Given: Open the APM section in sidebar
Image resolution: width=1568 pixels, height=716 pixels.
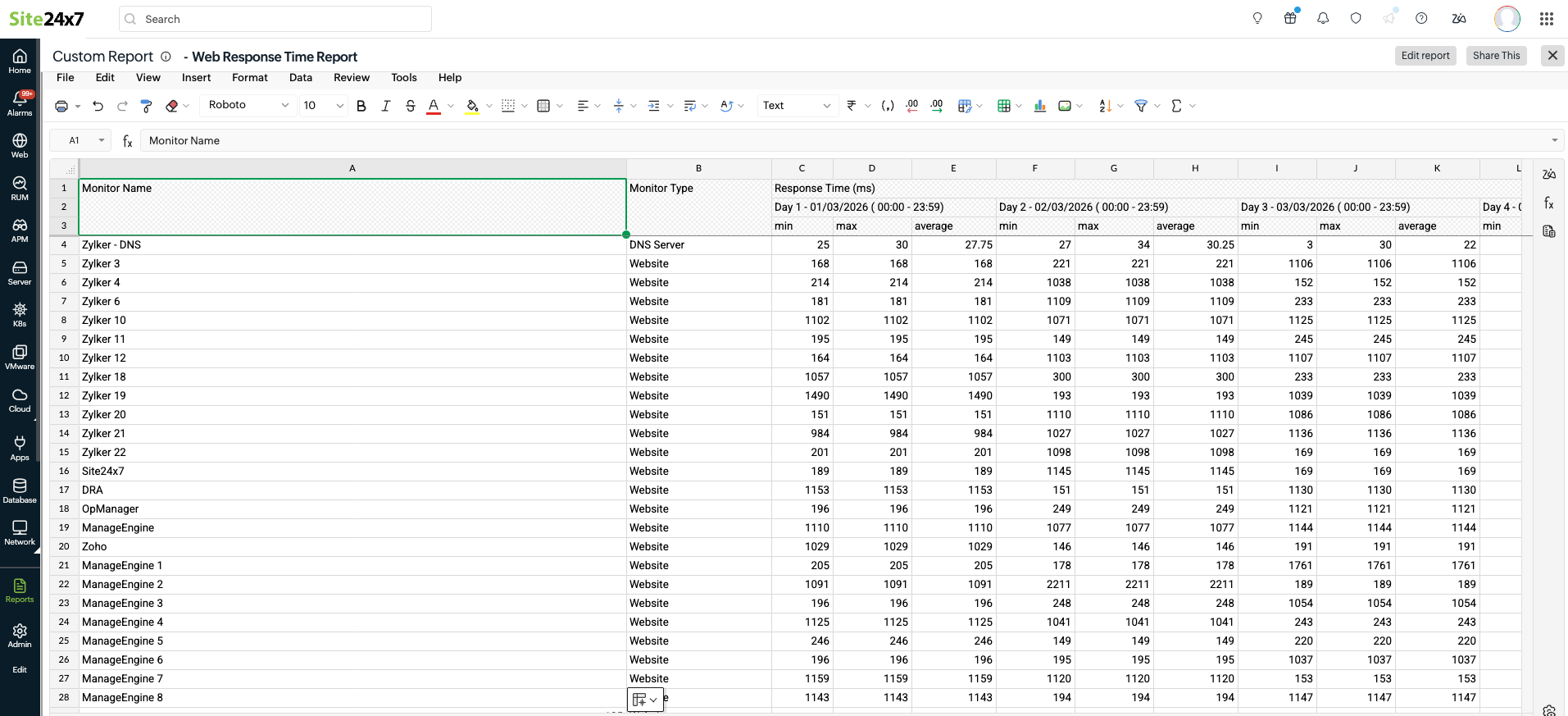Looking at the screenshot, I should coord(20,230).
